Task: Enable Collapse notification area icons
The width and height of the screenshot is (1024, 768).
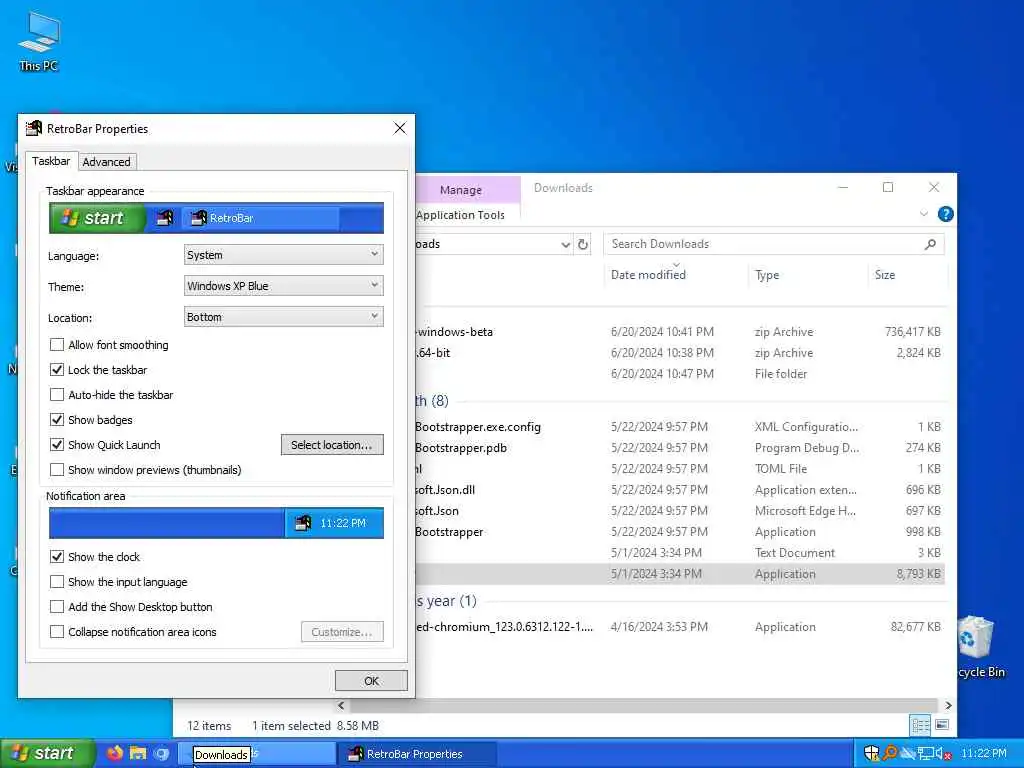Action: click(57, 632)
